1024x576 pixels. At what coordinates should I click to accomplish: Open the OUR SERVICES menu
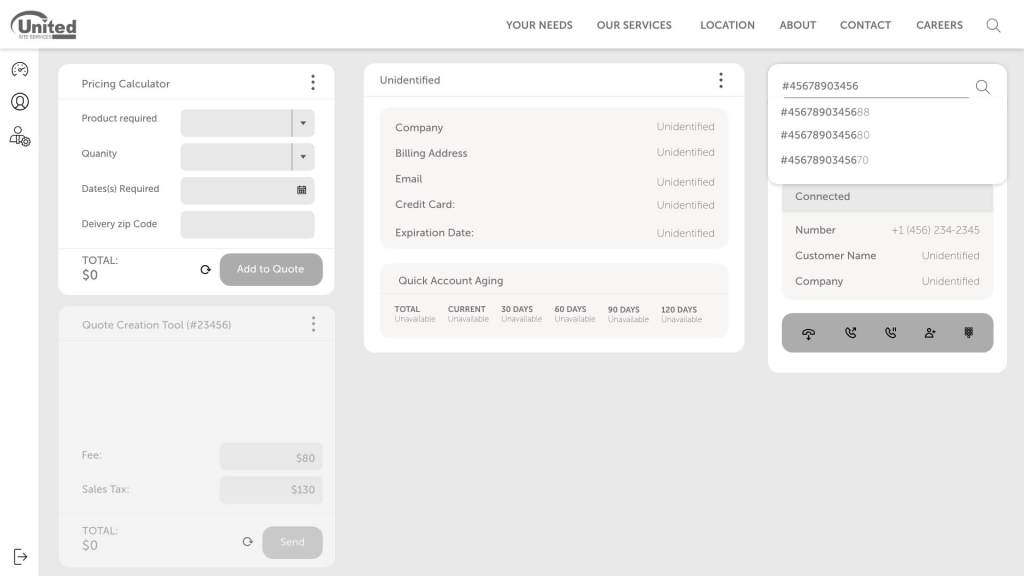[634, 25]
